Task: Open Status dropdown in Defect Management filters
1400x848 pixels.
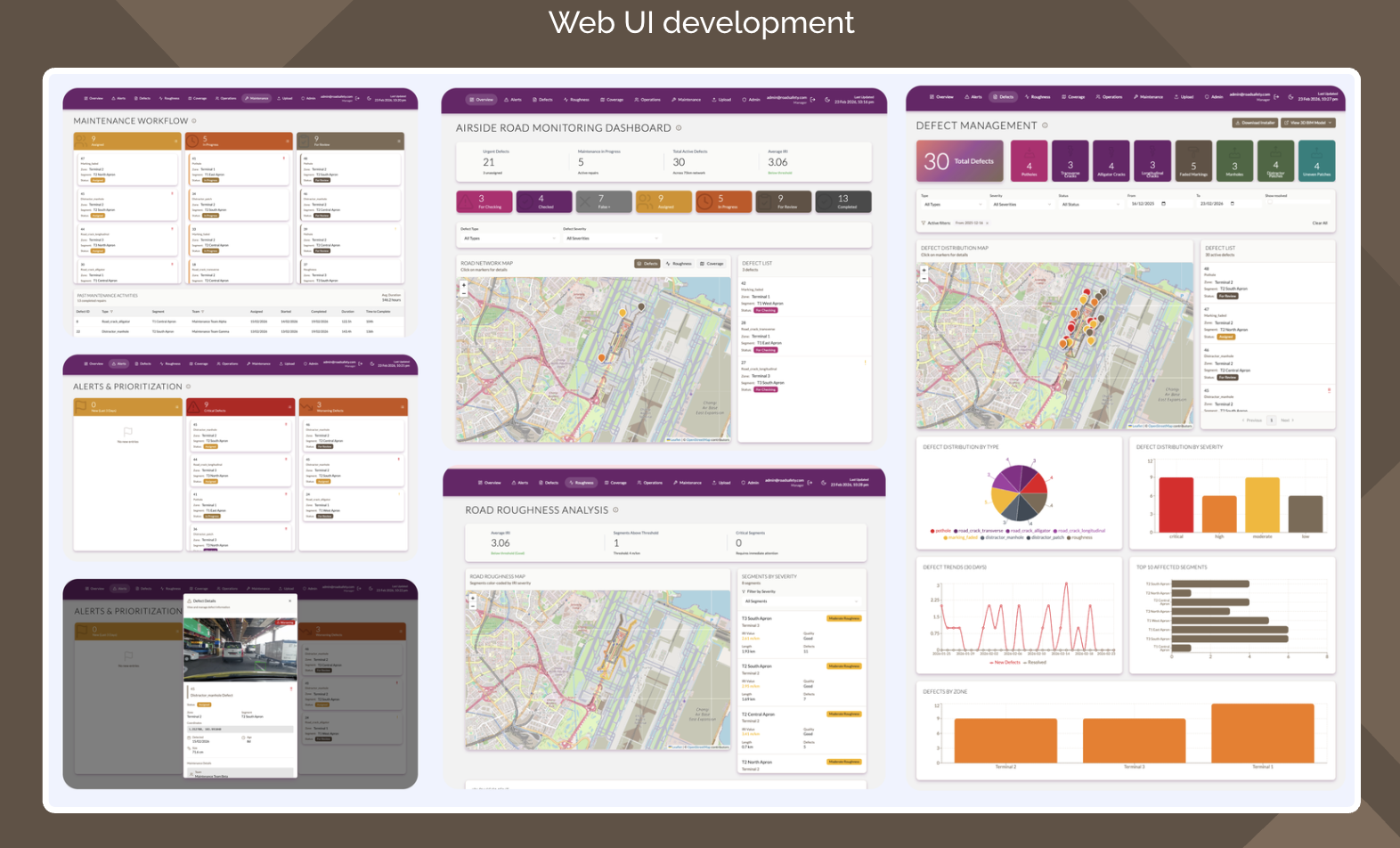Action: pos(1090,204)
